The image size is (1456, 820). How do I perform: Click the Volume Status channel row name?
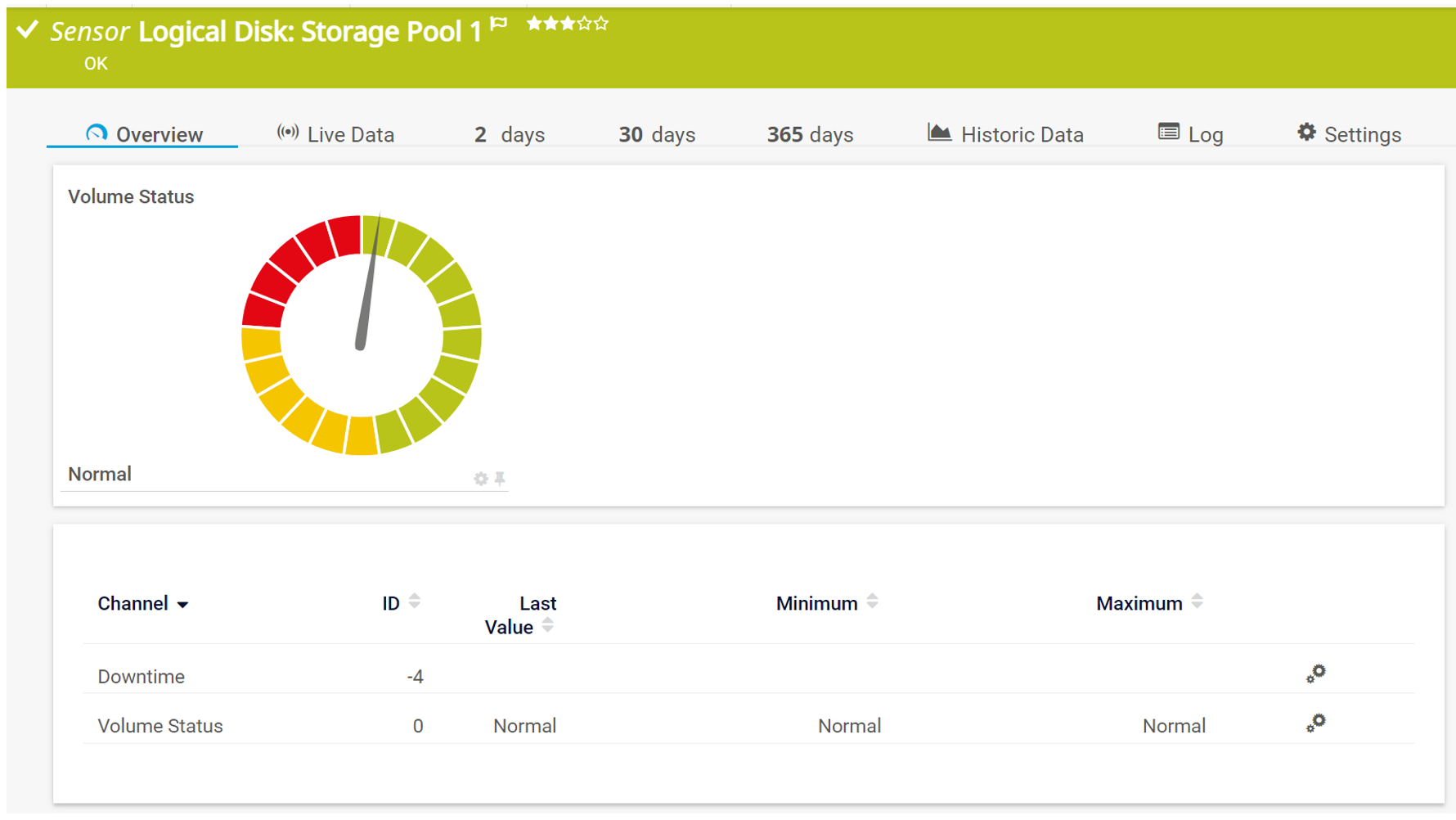click(160, 726)
